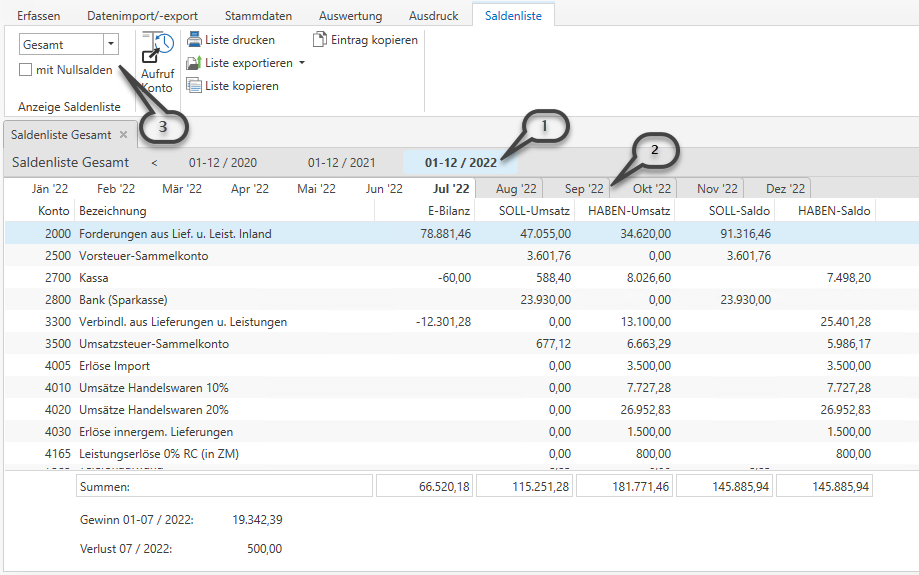Viewport: 919px width, 575px height.
Task: Click the Liste drucken printer icon
Action: click(194, 40)
